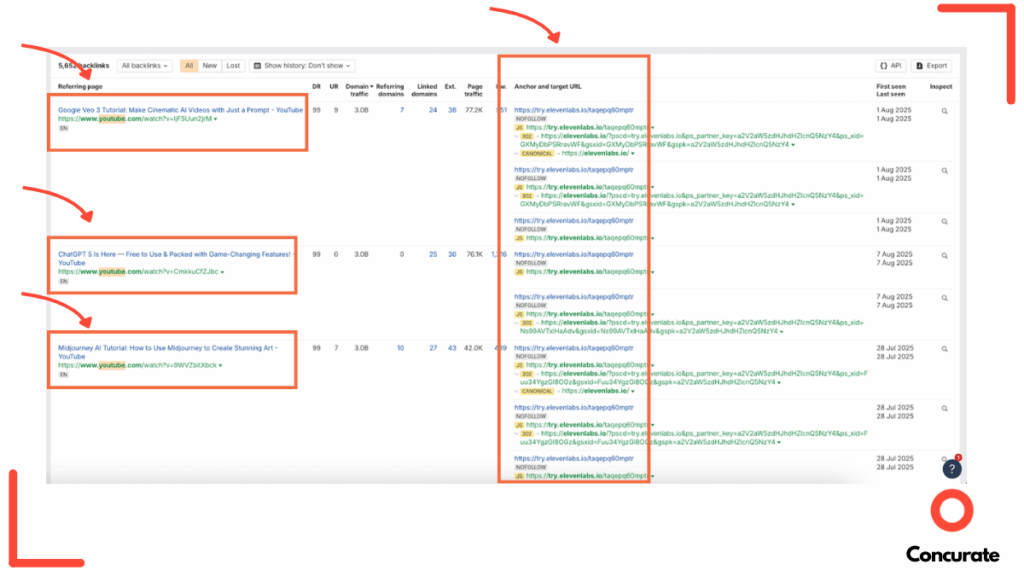
Task: Sort by the DR column header
Action: pyautogui.click(x=316, y=86)
